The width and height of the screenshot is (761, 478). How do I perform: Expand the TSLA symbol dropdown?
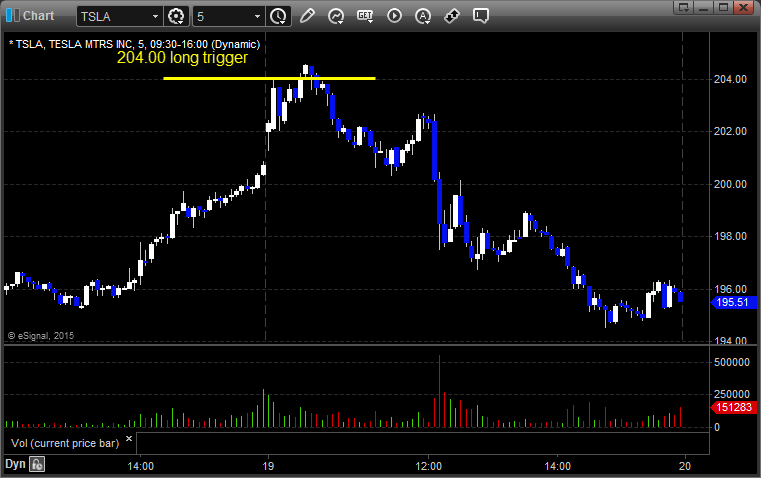[155, 16]
